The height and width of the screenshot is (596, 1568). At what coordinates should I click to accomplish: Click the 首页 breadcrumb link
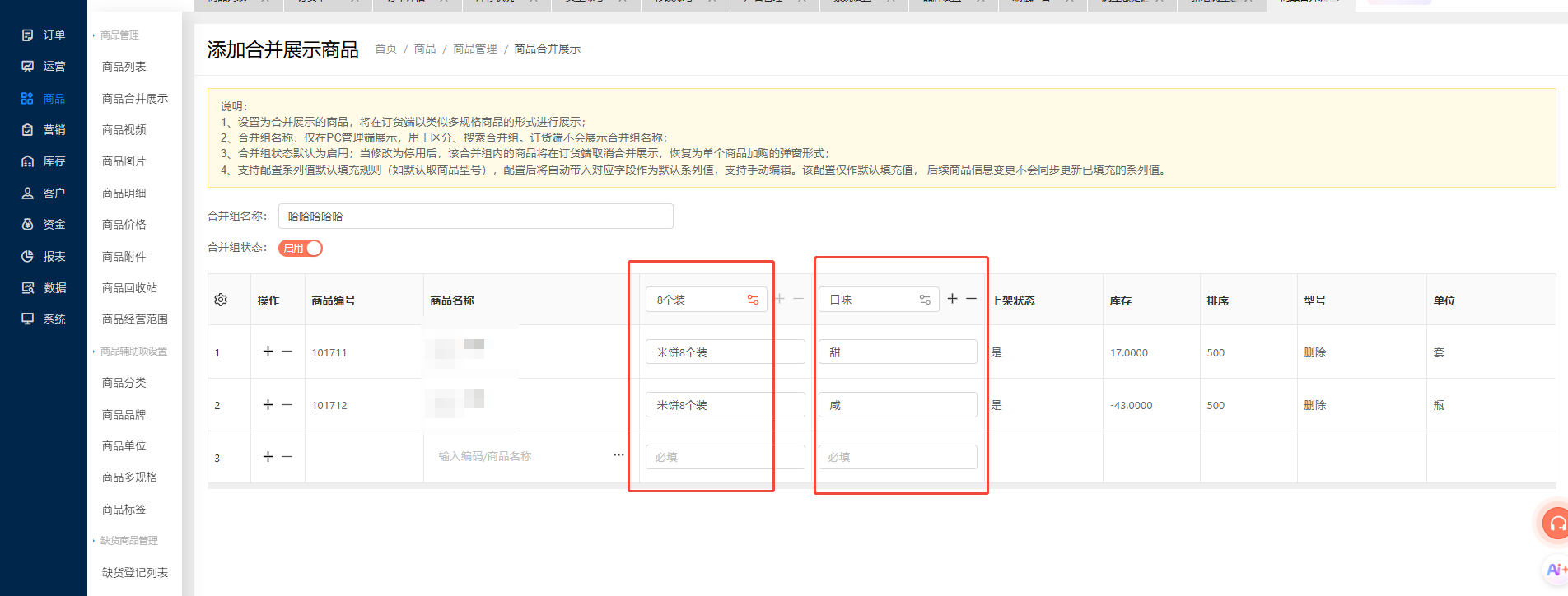tap(385, 49)
